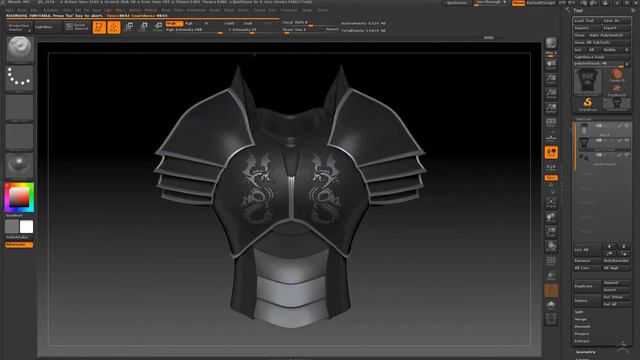This screenshot has width=640, height=360.
Task: Click the BPR render icon
Action: [551, 43]
